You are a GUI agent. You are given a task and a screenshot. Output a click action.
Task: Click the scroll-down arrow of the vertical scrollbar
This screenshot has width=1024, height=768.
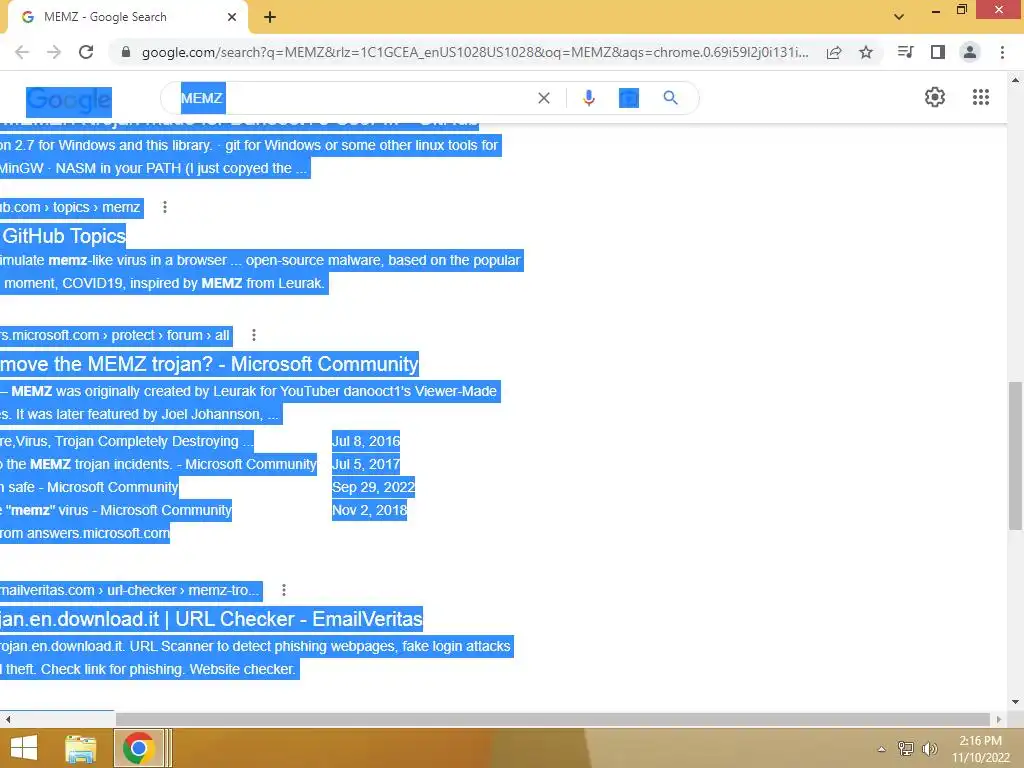click(x=1015, y=702)
